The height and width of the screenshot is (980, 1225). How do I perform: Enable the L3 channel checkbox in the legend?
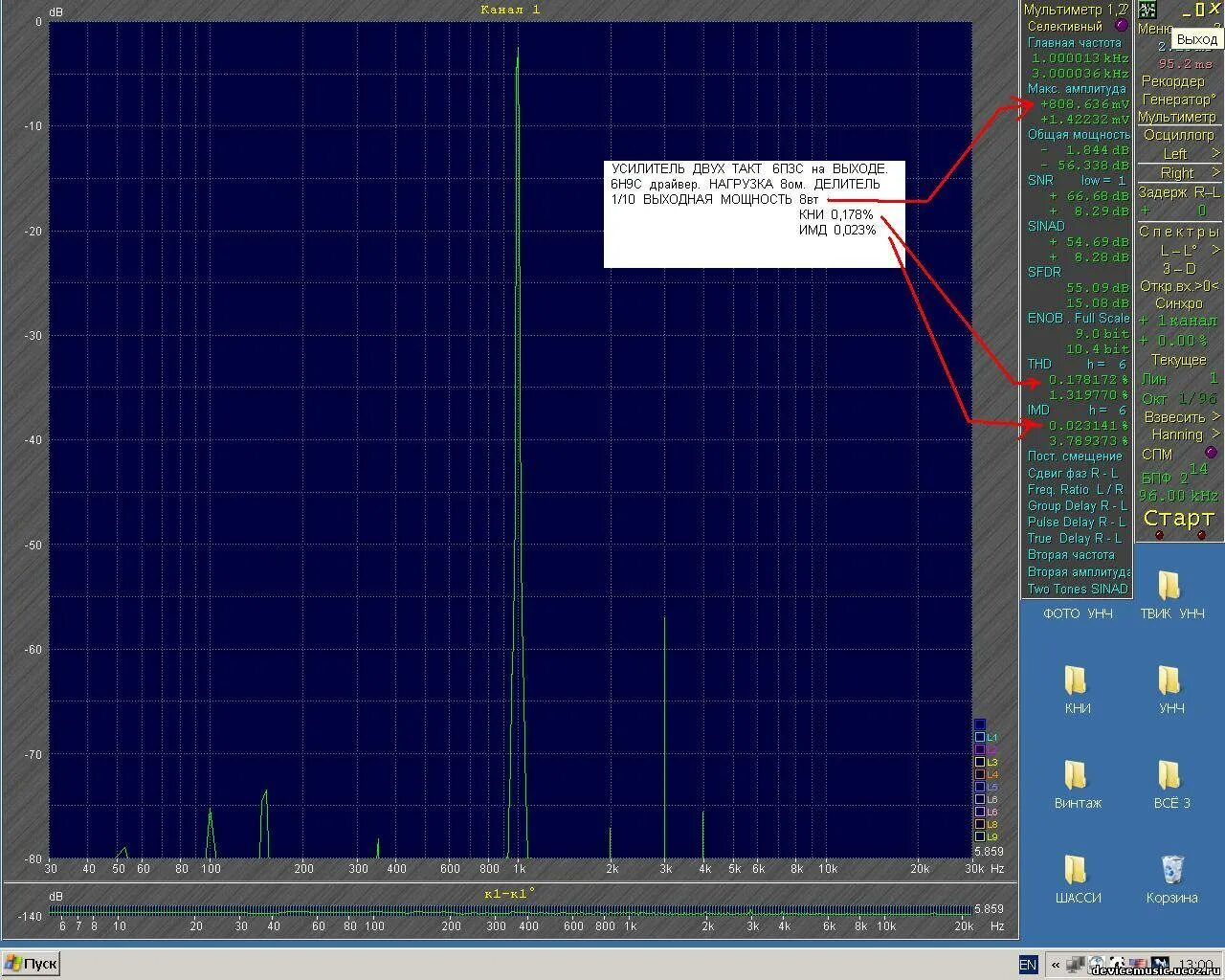pos(980,762)
